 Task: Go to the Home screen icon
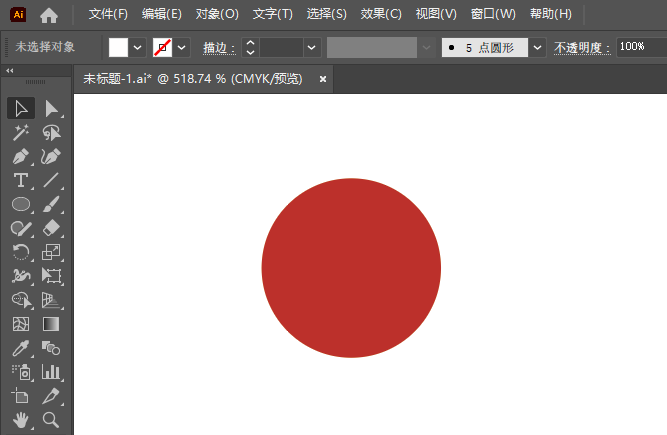tap(49, 15)
